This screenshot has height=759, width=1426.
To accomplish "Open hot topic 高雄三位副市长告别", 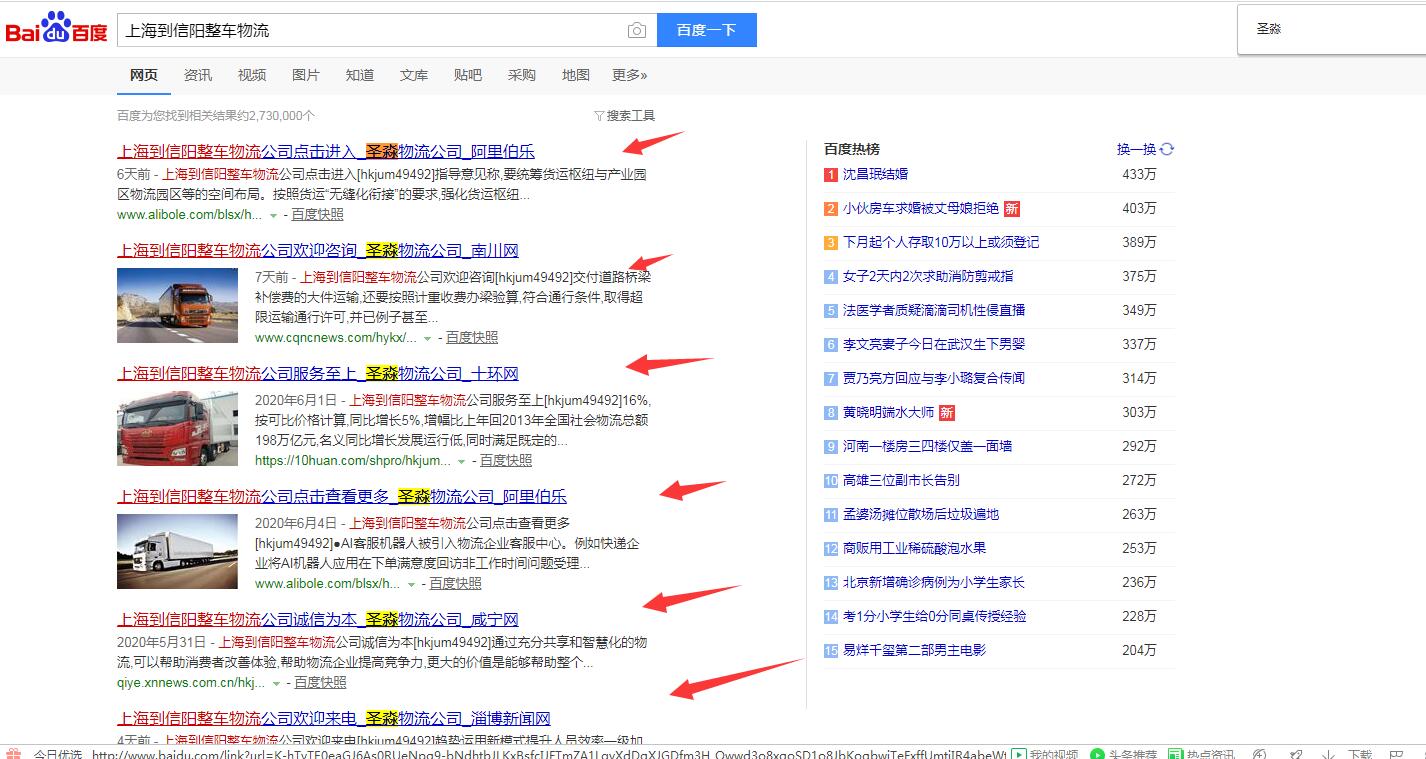I will (x=901, y=480).
